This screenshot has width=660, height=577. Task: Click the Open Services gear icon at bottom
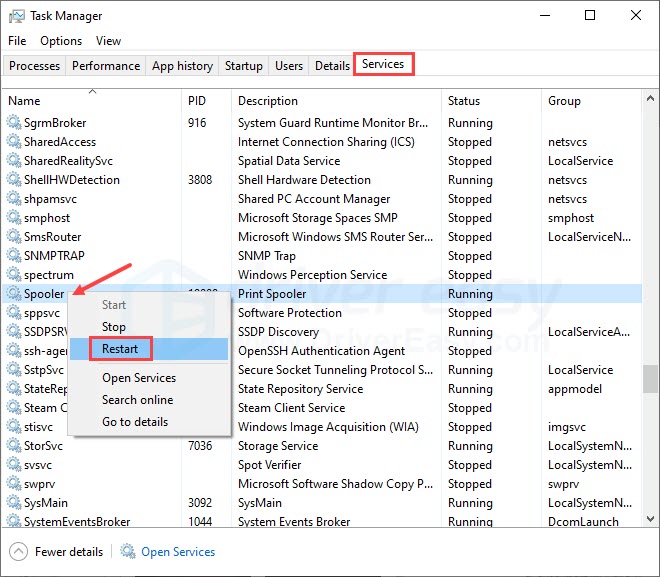pyautogui.click(x=128, y=552)
